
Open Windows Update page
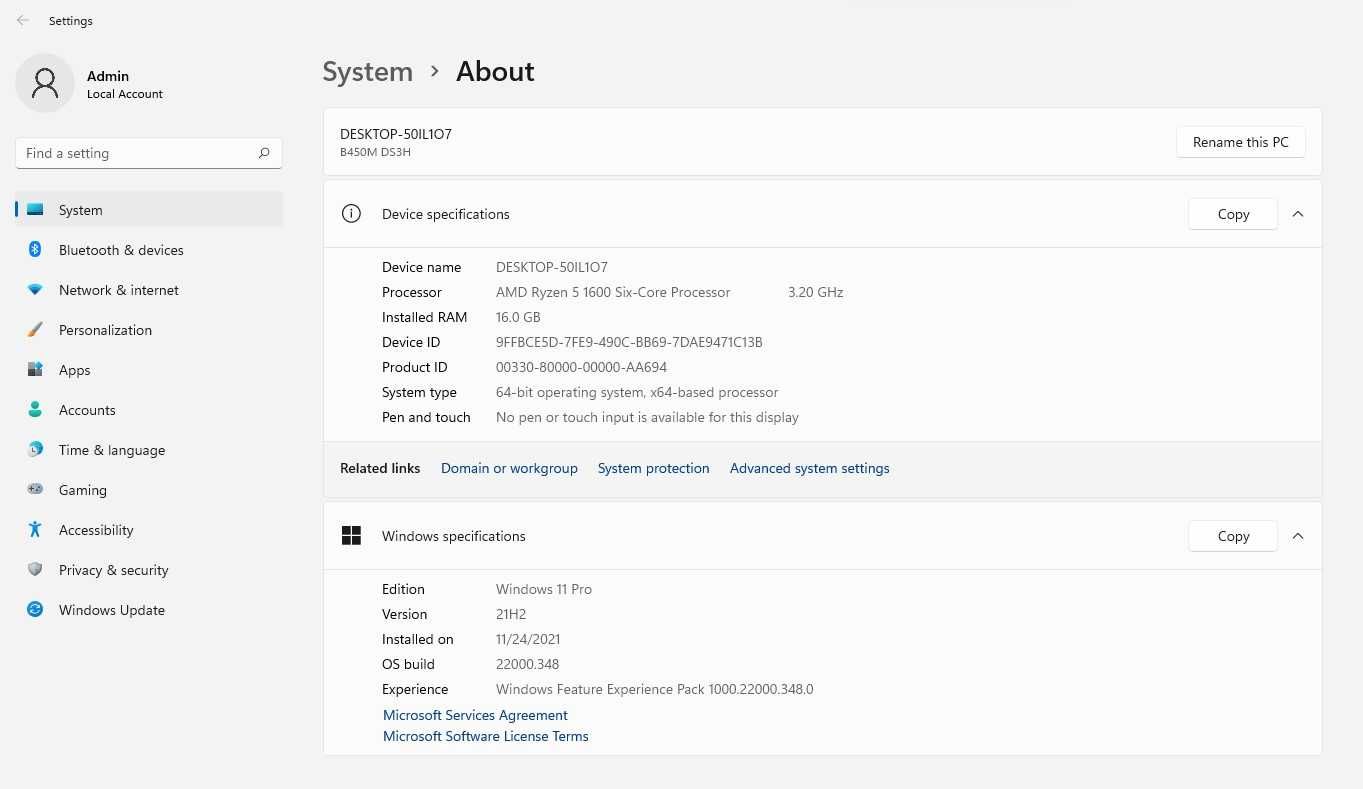coord(149,610)
